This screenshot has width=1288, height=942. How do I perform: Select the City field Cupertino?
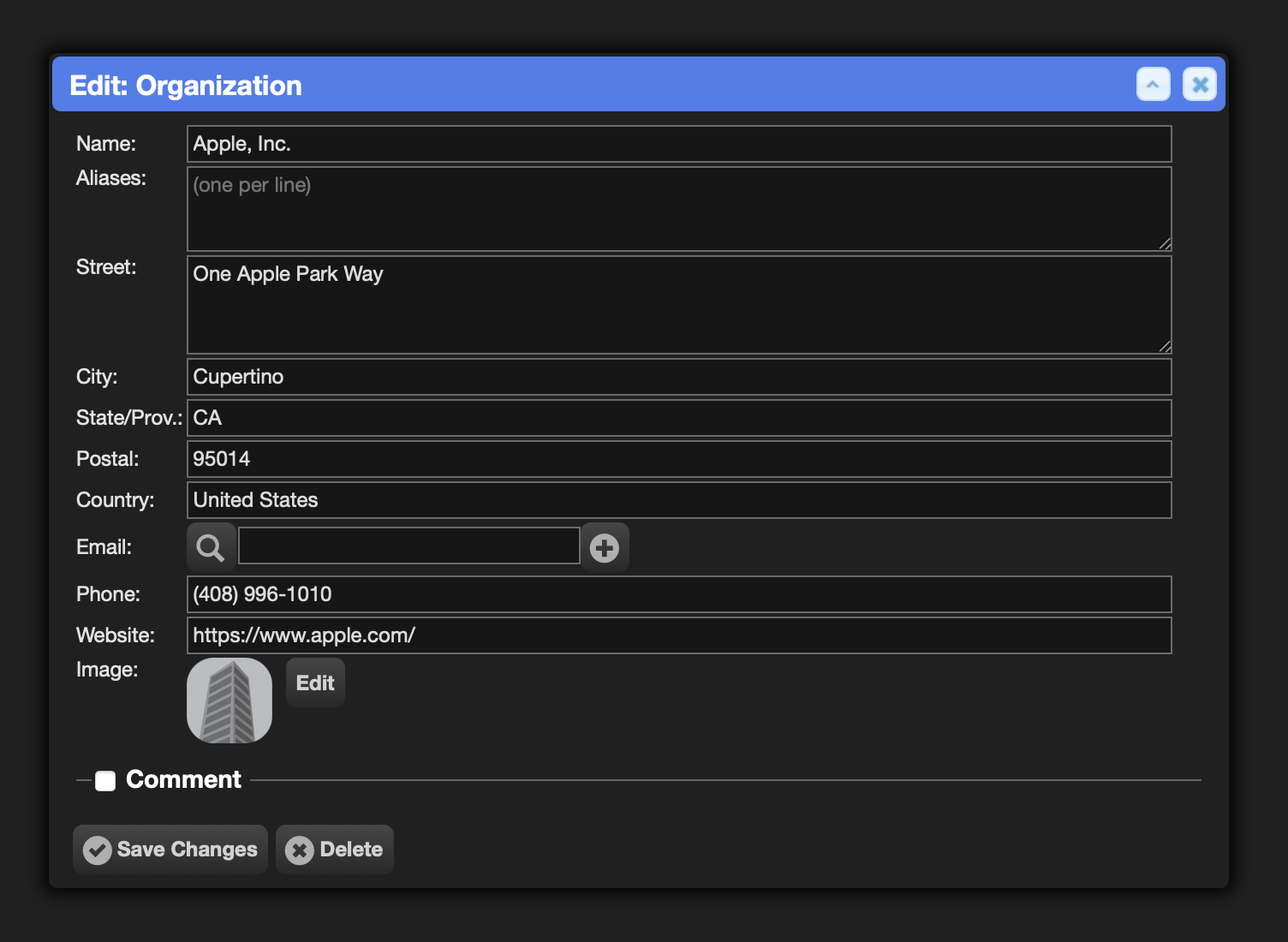(x=679, y=377)
